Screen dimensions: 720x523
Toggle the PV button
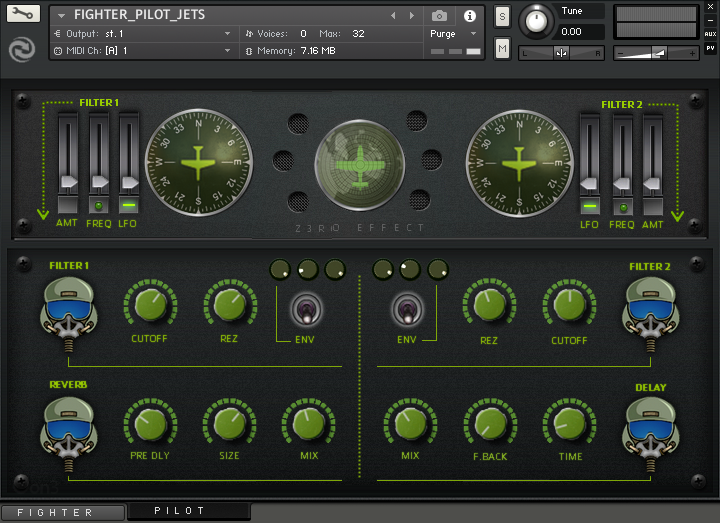point(710,48)
